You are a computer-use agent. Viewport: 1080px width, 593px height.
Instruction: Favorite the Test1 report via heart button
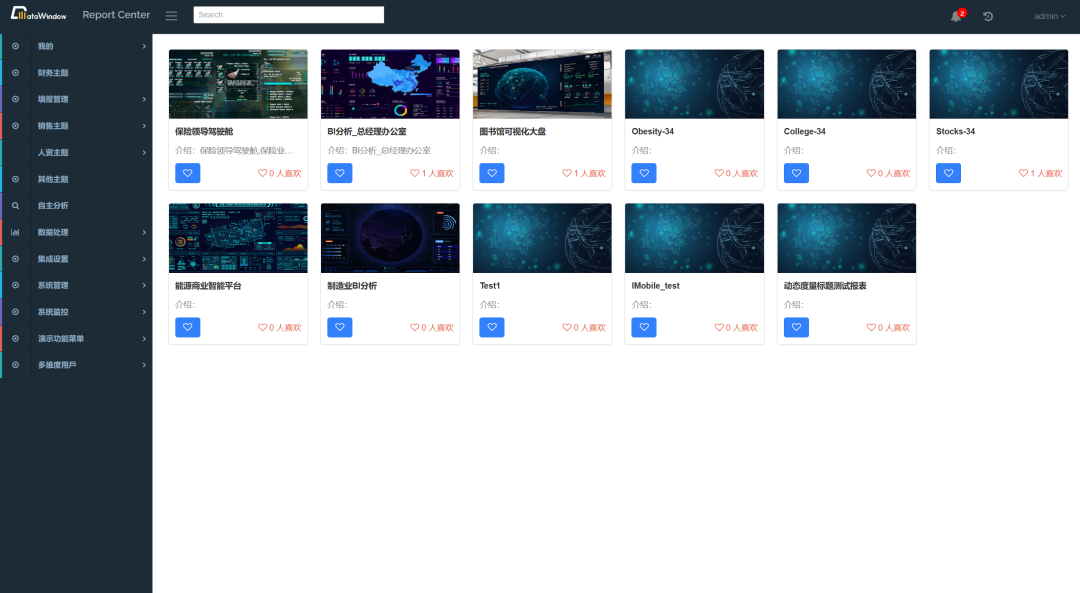pyautogui.click(x=492, y=327)
